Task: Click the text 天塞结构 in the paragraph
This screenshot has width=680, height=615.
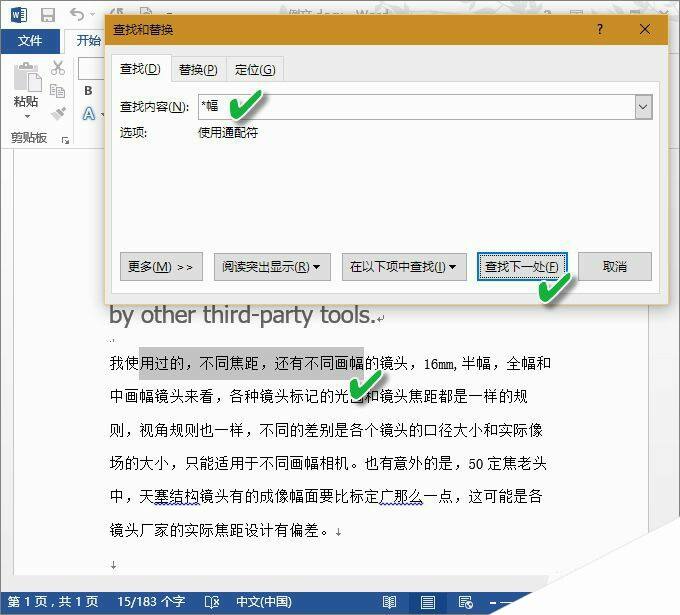Action: point(170,496)
